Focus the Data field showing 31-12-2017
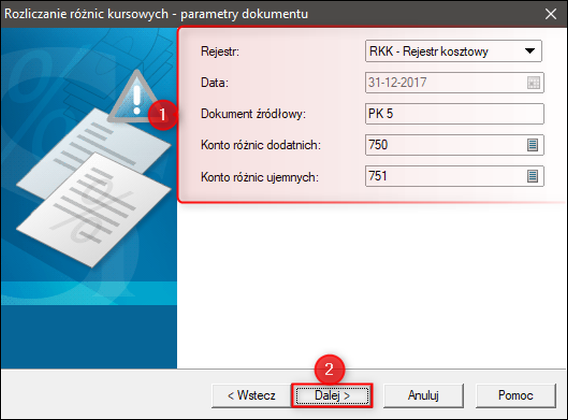This screenshot has width=568, height=420. pos(454,83)
